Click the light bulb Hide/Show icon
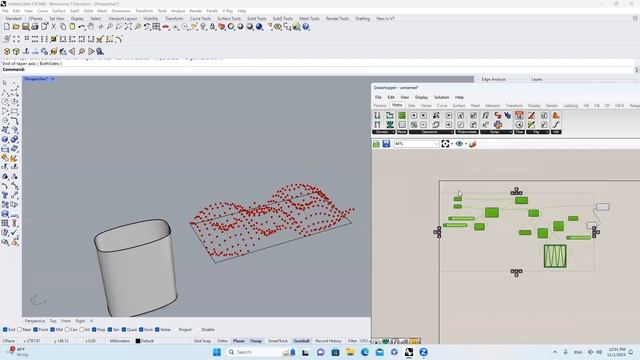This screenshot has width=640, height=360. pos(203,27)
